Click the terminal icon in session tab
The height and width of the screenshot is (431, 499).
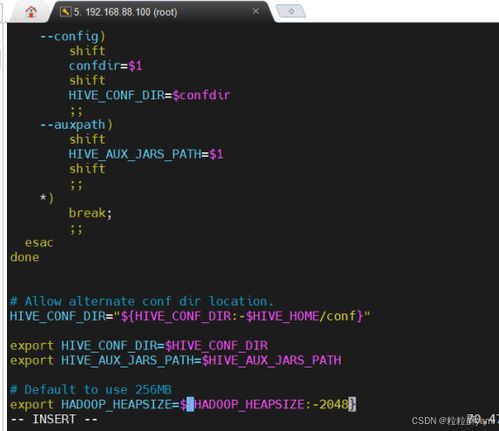tap(65, 12)
